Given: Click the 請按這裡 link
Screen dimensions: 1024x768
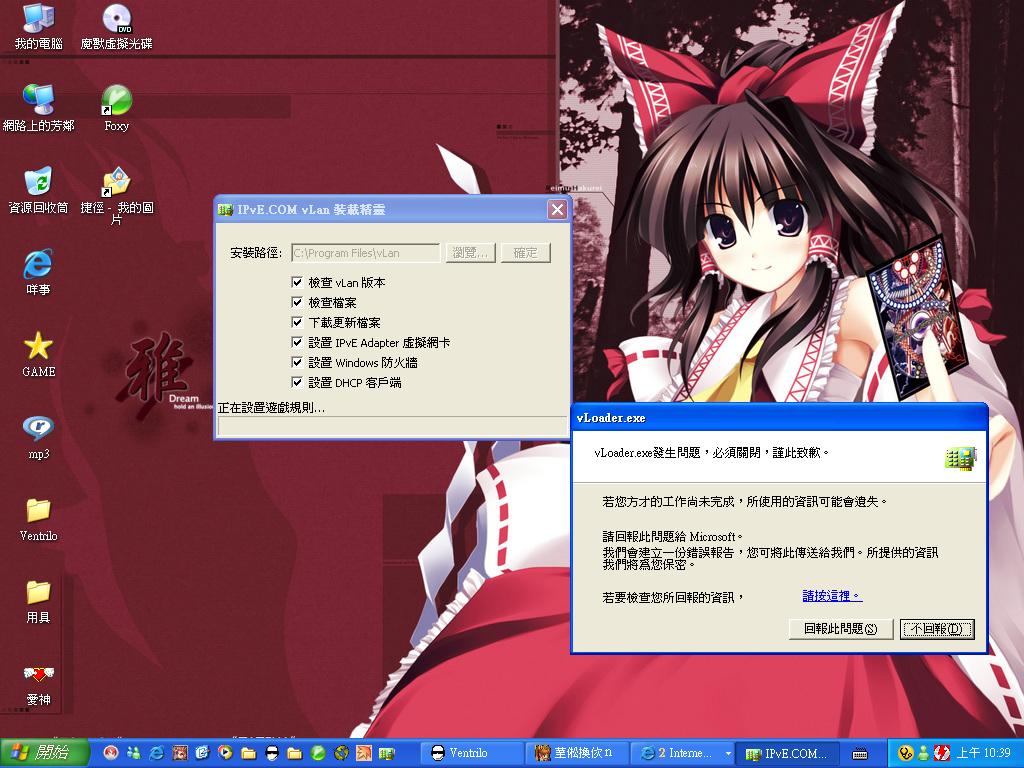Looking at the screenshot, I should click(x=832, y=596).
